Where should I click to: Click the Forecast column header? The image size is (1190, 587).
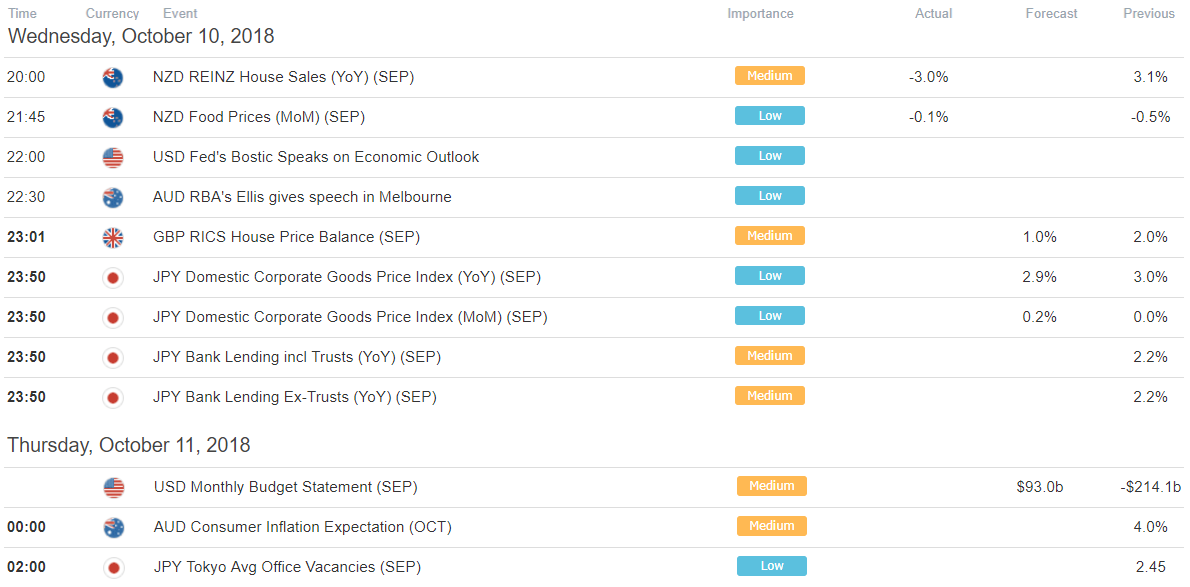pyautogui.click(x=1051, y=14)
